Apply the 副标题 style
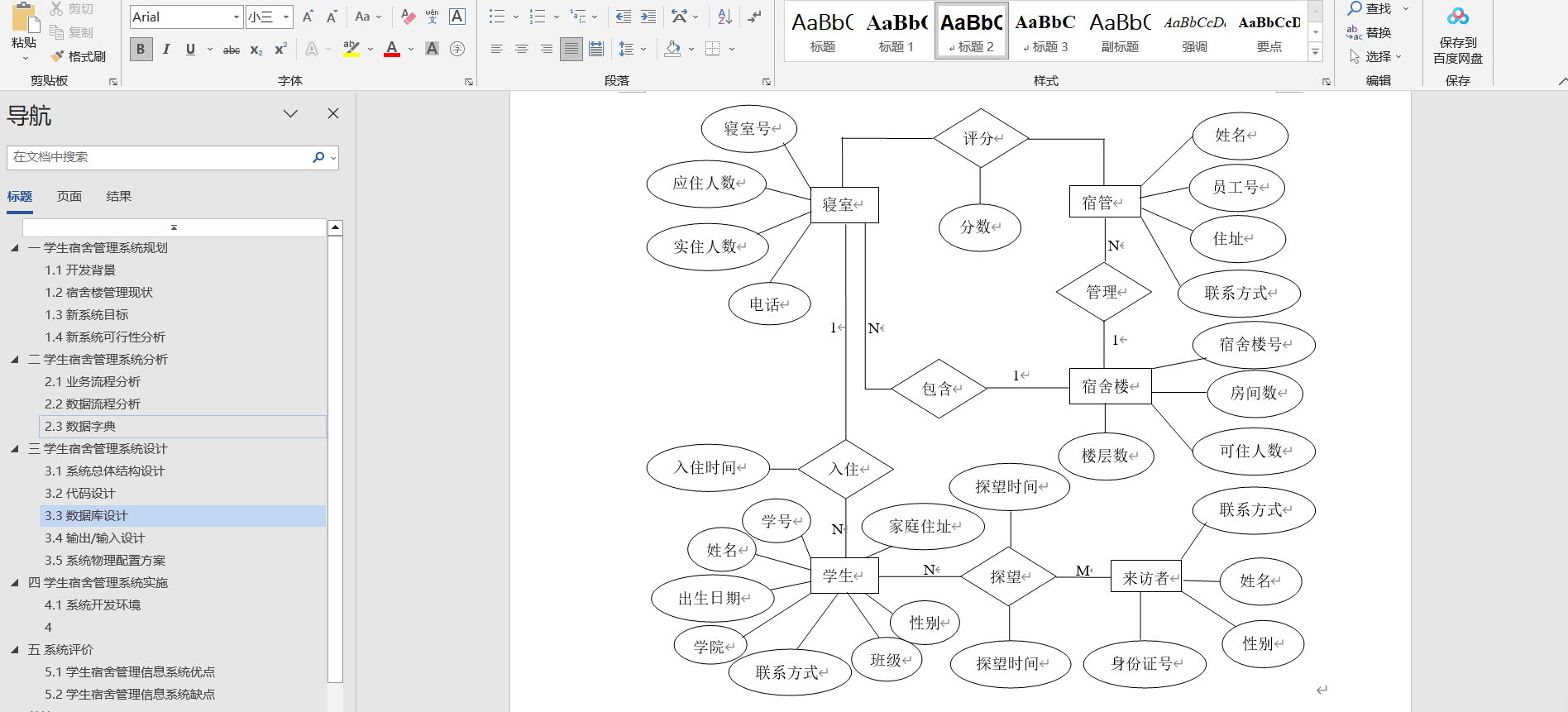The image size is (1568, 712). point(1120,31)
